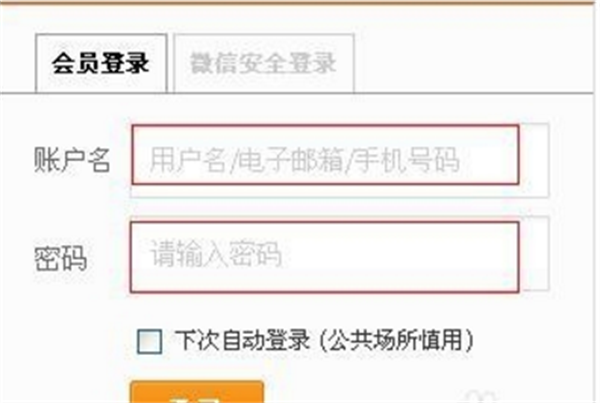Image resolution: width=600 pixels, height=403 pixels.
Task: Click the blank area right of password box
Action: (x=535, y=253)
